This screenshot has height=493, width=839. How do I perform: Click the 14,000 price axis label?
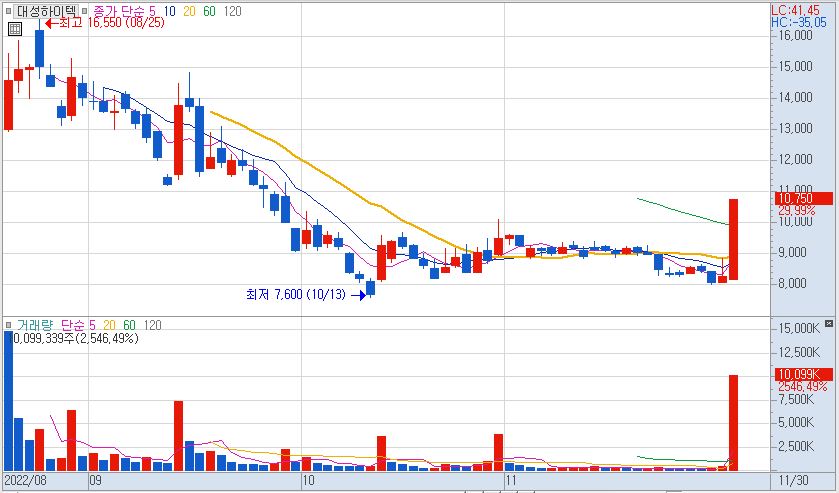click(x=796, y=97)
